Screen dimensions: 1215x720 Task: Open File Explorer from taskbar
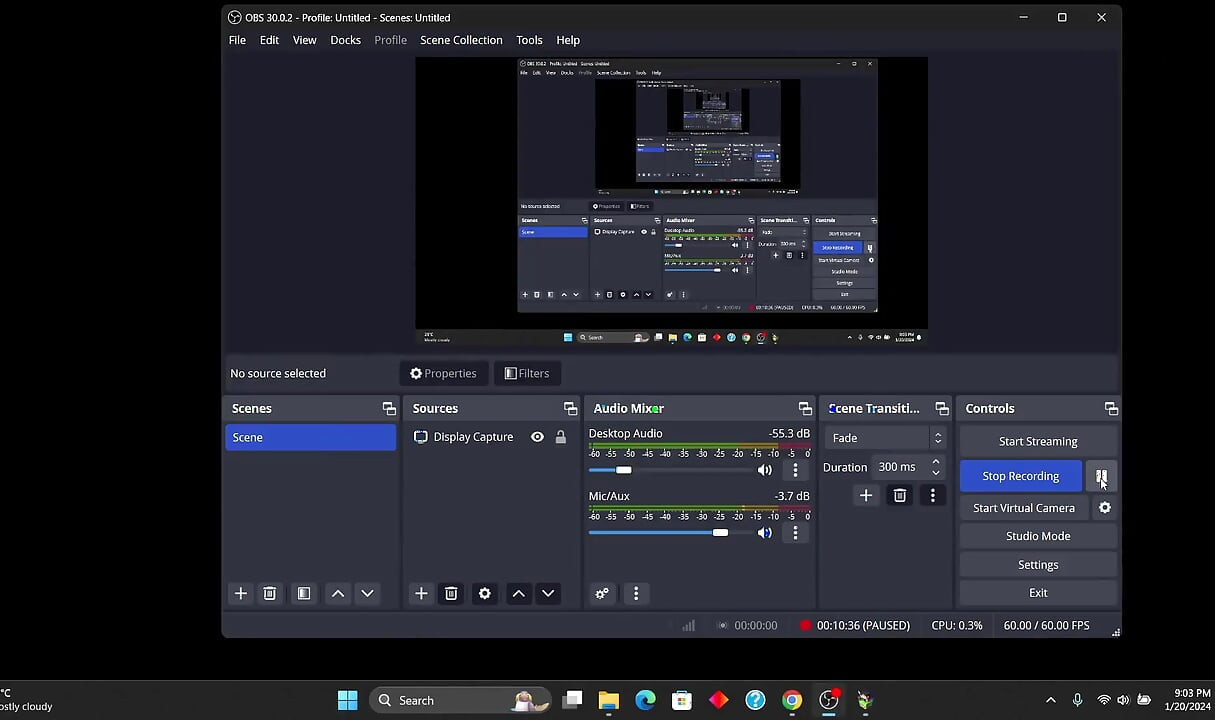click(x=609, y=700)
